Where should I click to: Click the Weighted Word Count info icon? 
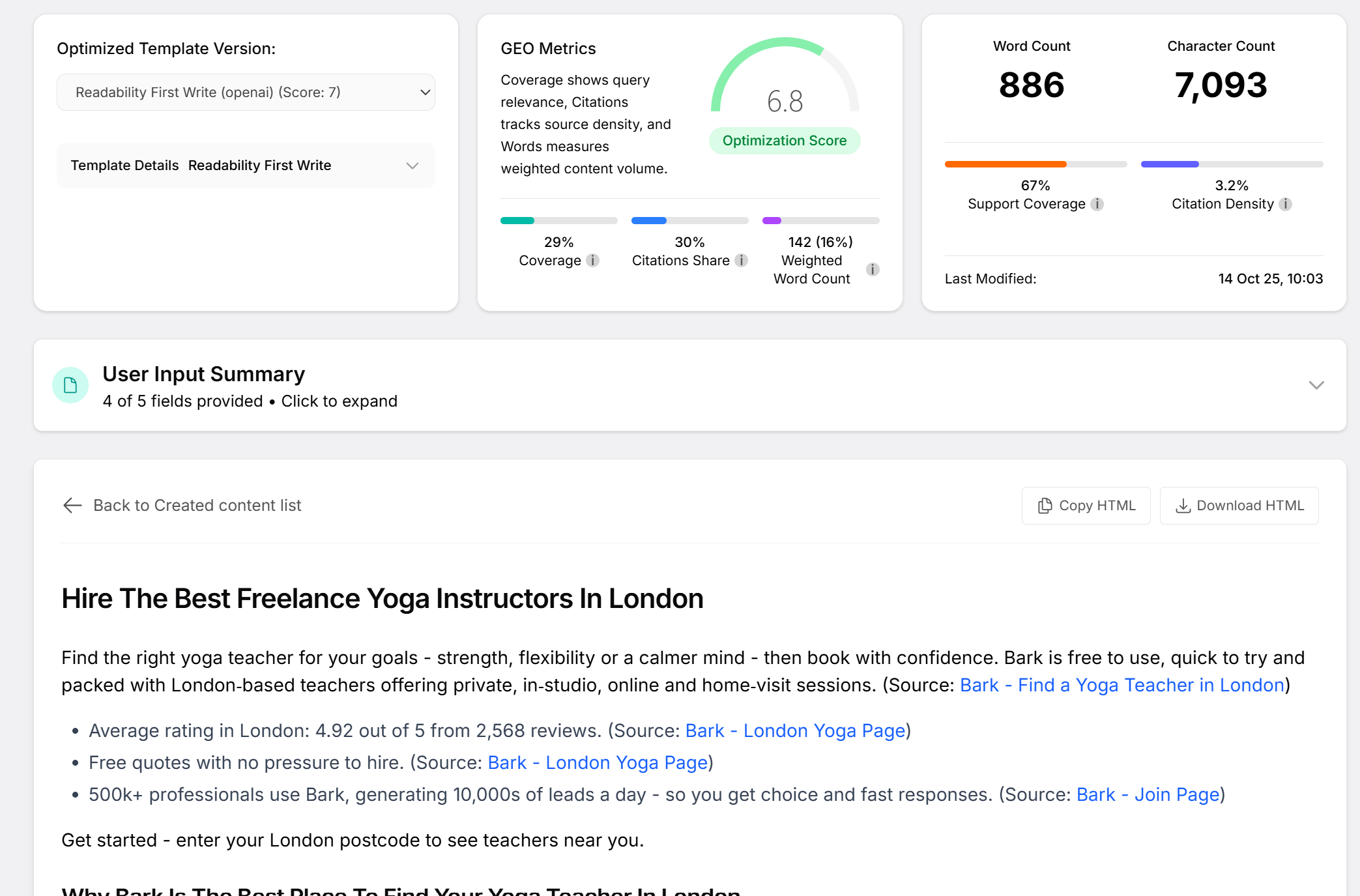(873, 269)
